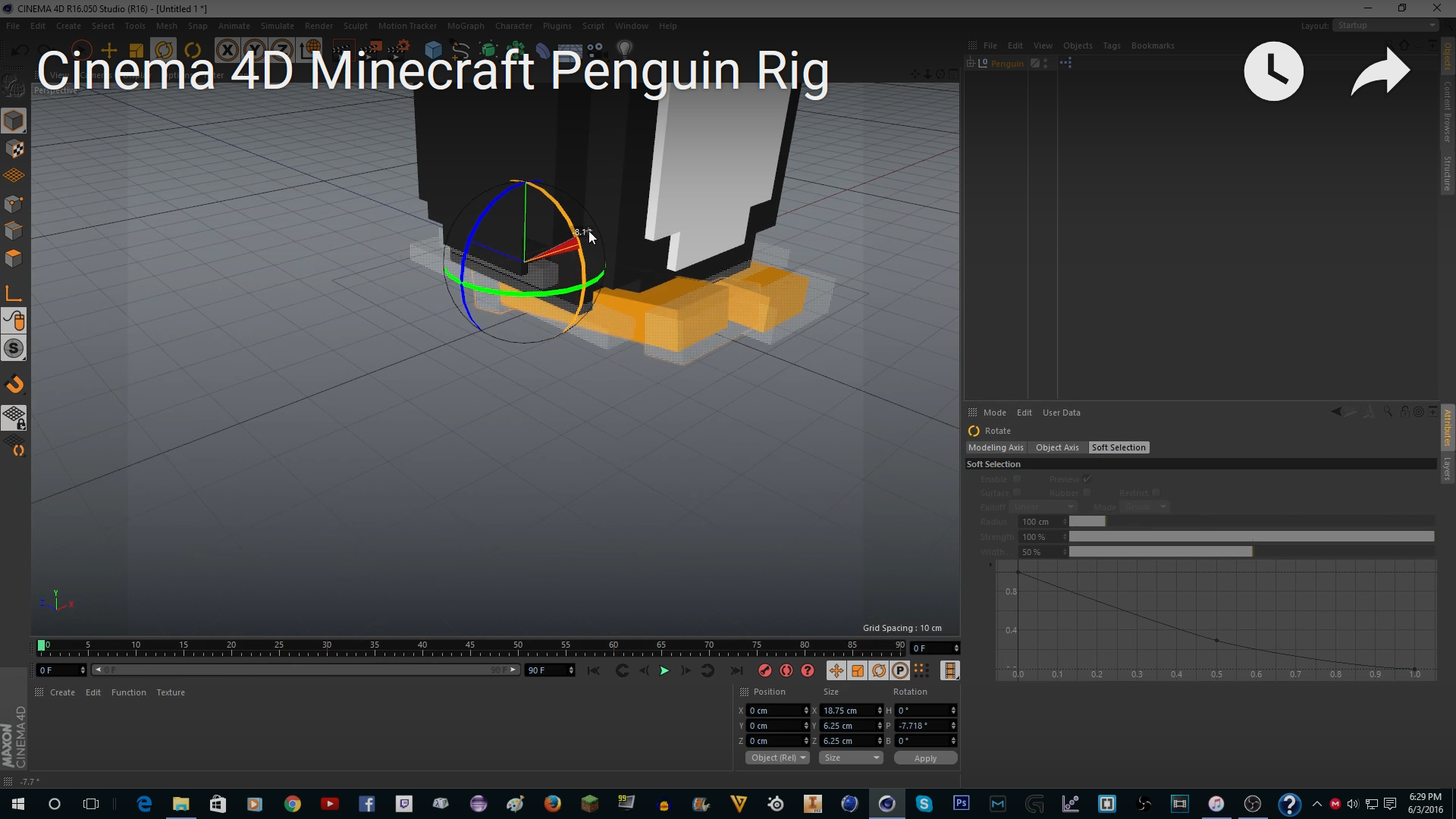Open the MoGraph menu

[x=466, y=26]
